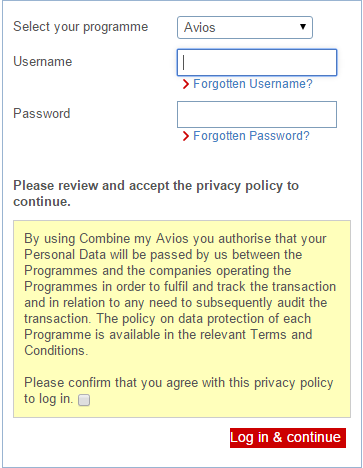This screenshot has height=468, width=363.
Task: Click the 'Combine my Avios' phrase in policy
Action: pos(134,239)
